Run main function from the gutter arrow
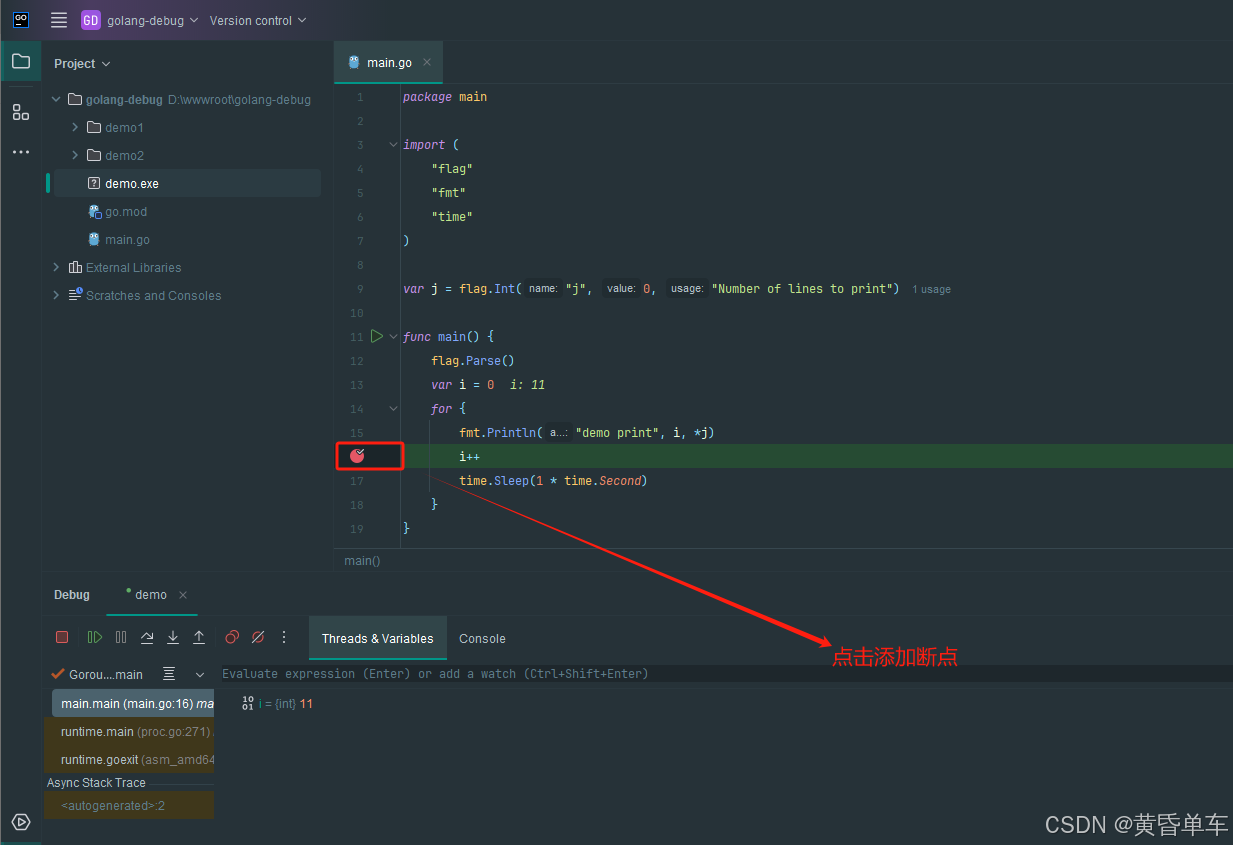This screenshot has height=845, width=1233. point(377,336)
